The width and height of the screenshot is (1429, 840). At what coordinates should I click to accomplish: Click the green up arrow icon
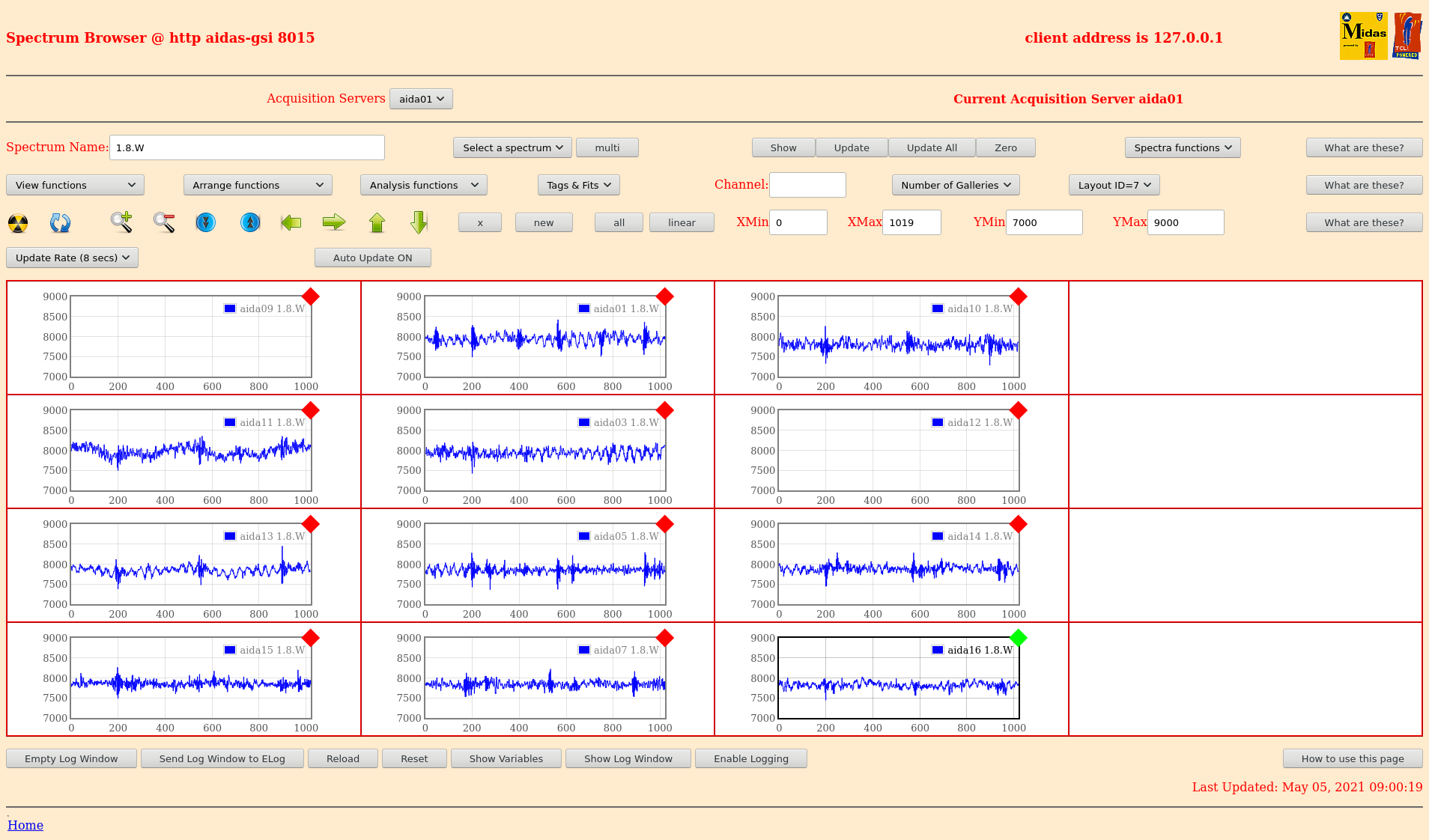tap(377, 222)
